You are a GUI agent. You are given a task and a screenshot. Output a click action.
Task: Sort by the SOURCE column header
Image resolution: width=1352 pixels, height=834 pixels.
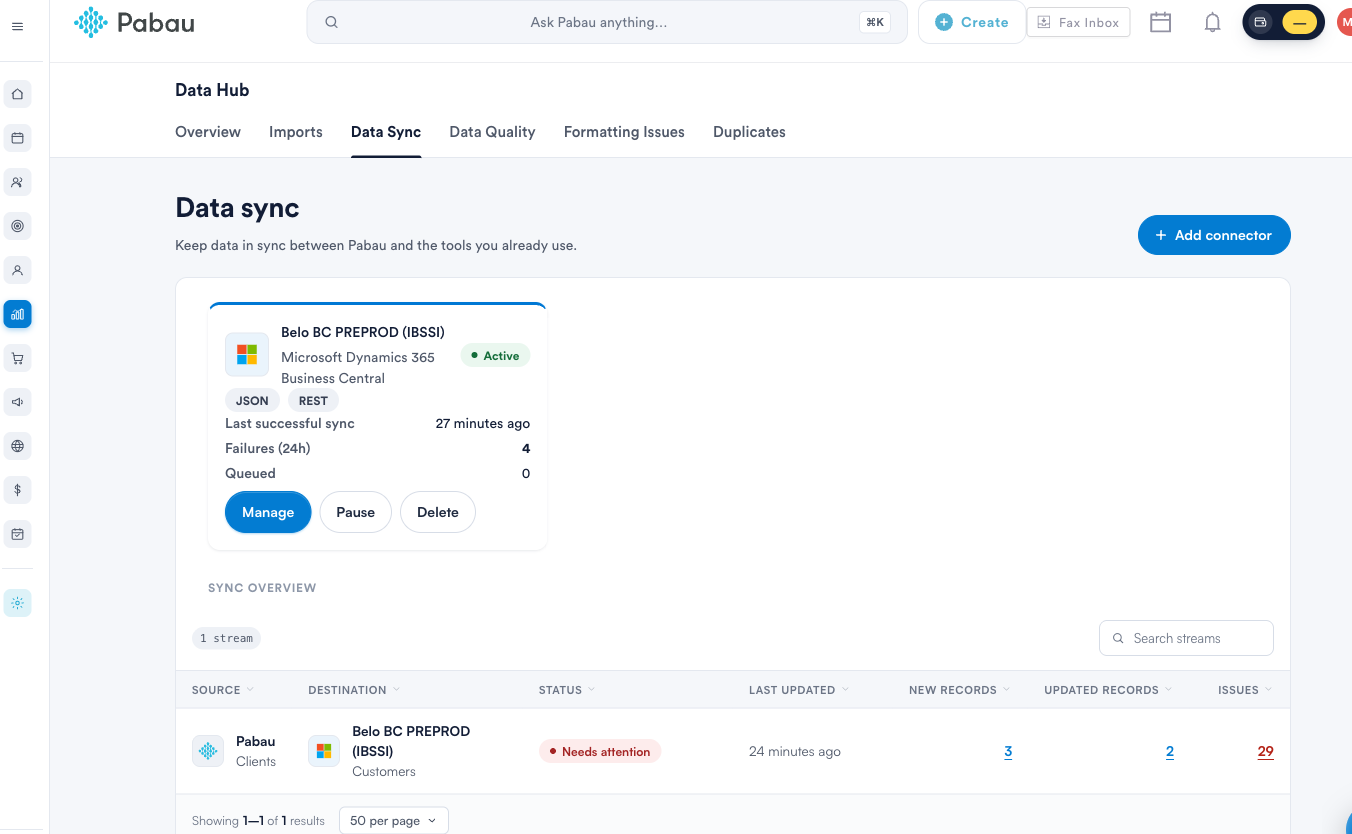[222, 690]
